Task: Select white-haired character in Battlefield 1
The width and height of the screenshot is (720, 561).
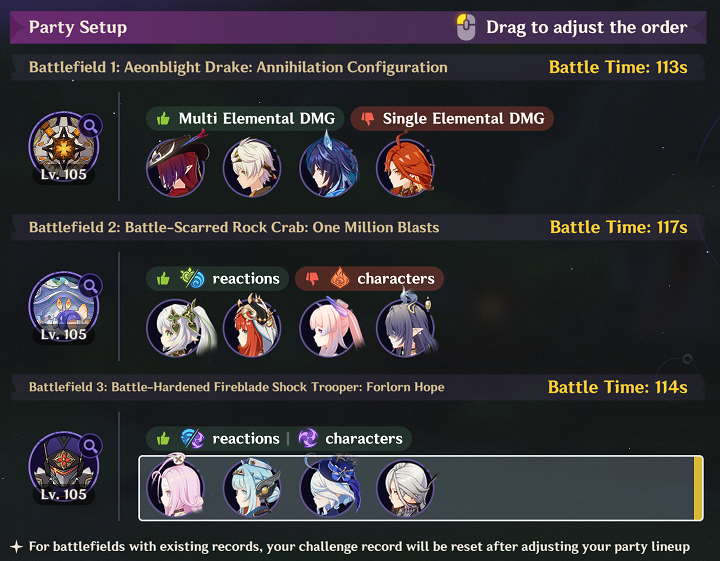Action: click(252, 168)
